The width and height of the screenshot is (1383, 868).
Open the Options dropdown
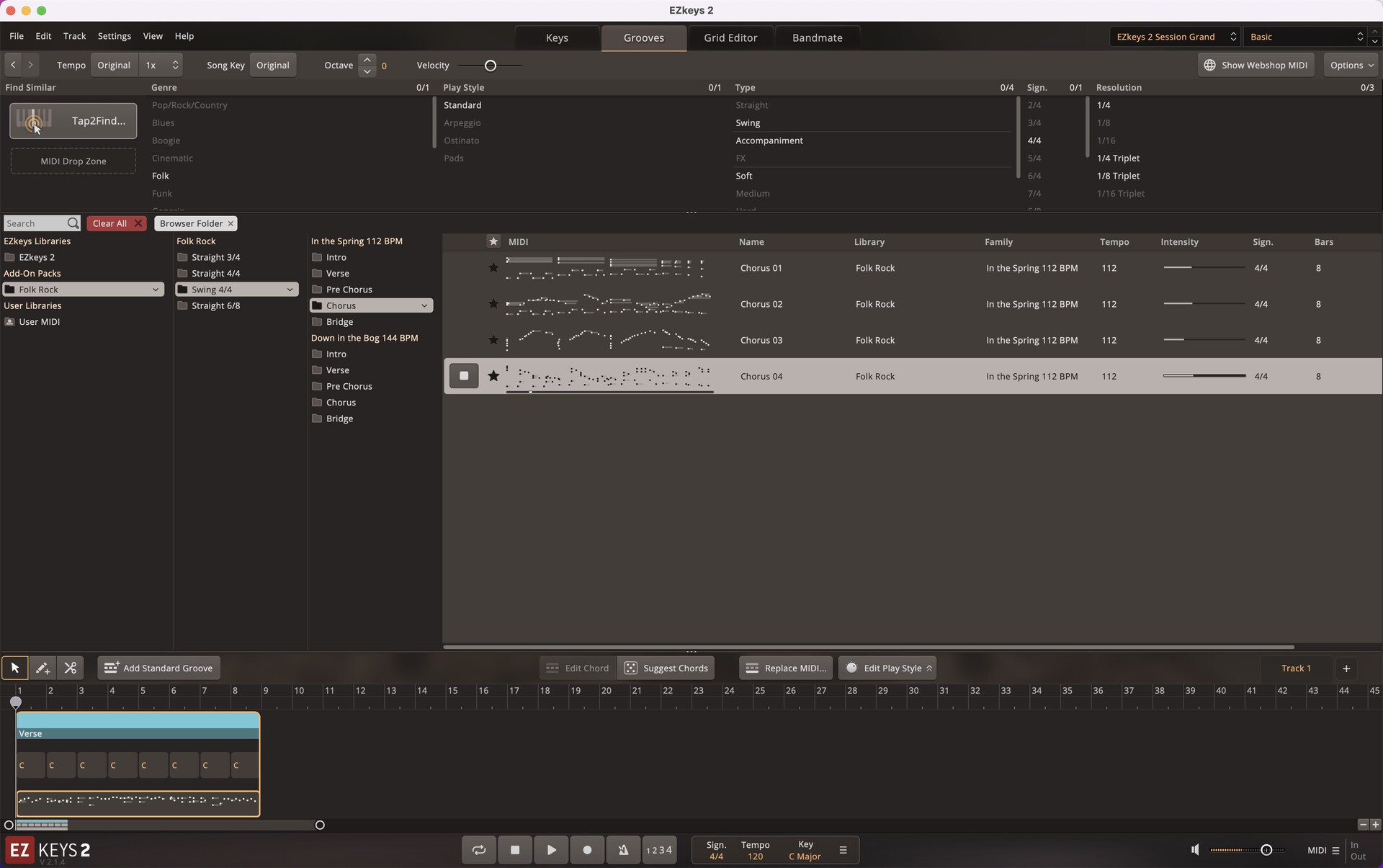(x=1351, y=65)
